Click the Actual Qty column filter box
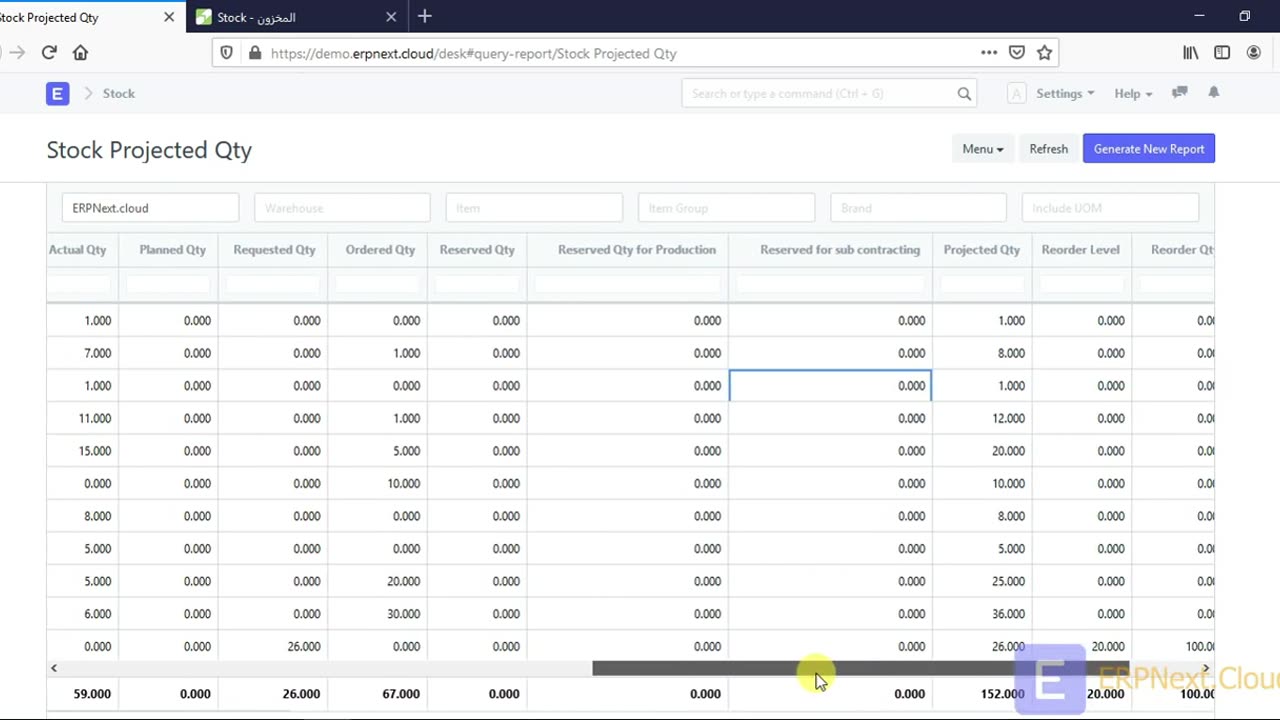 [x=80, y=285]
